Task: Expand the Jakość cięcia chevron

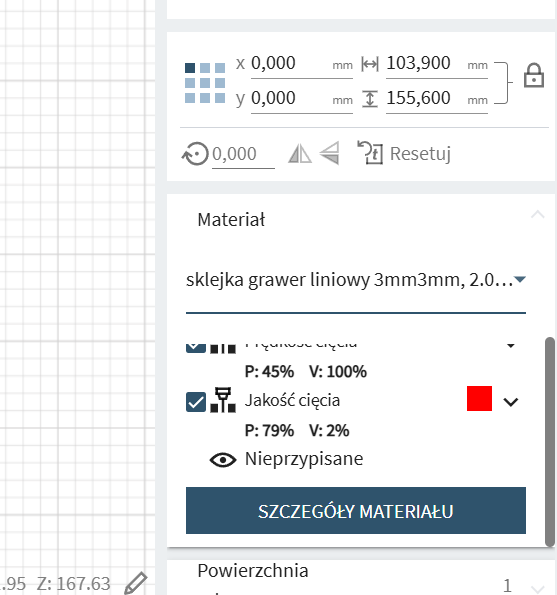Action: [510, 402]
